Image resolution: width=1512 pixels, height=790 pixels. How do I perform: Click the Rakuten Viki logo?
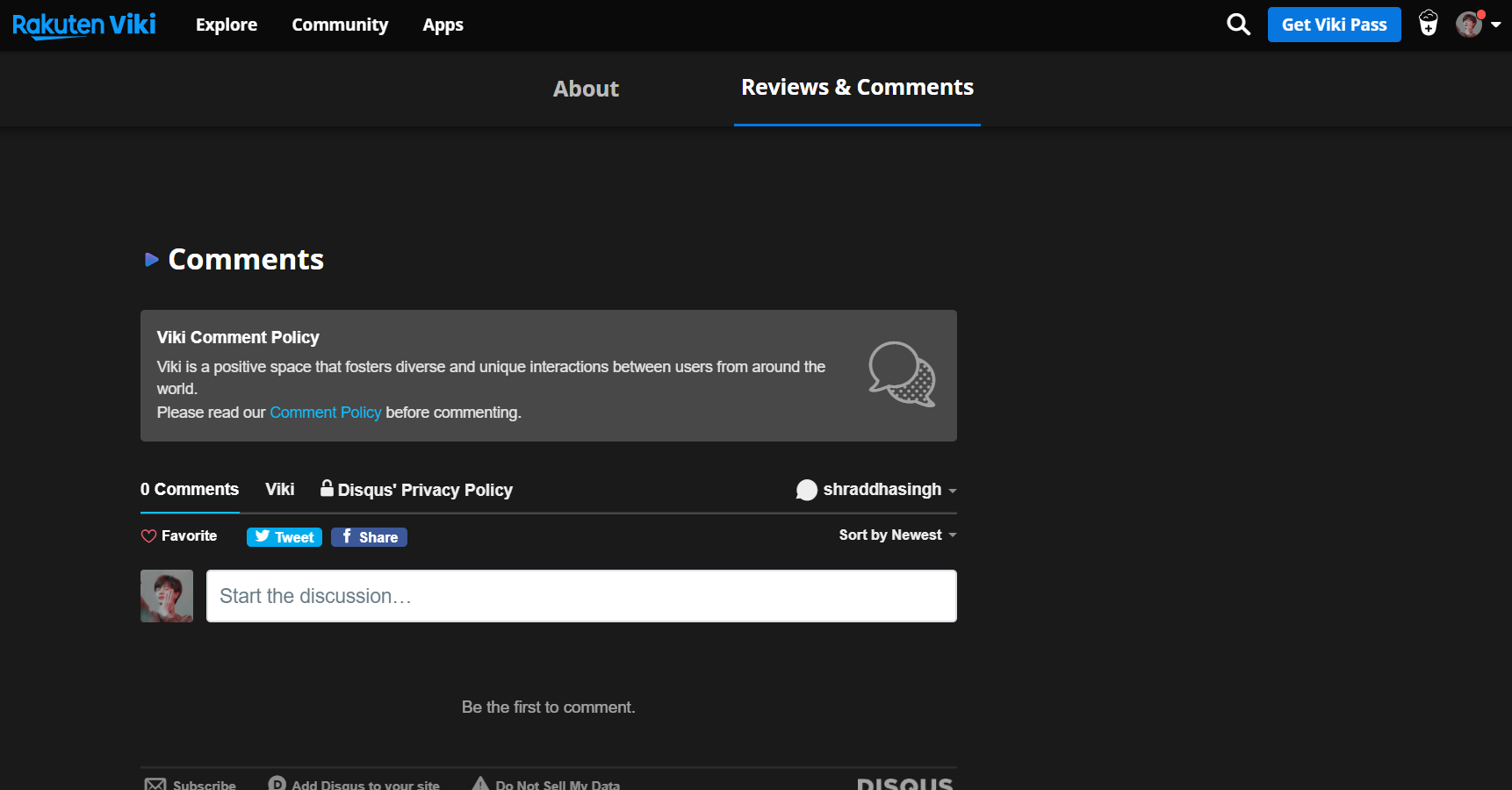pyautogui.click(x=84, y=25)
